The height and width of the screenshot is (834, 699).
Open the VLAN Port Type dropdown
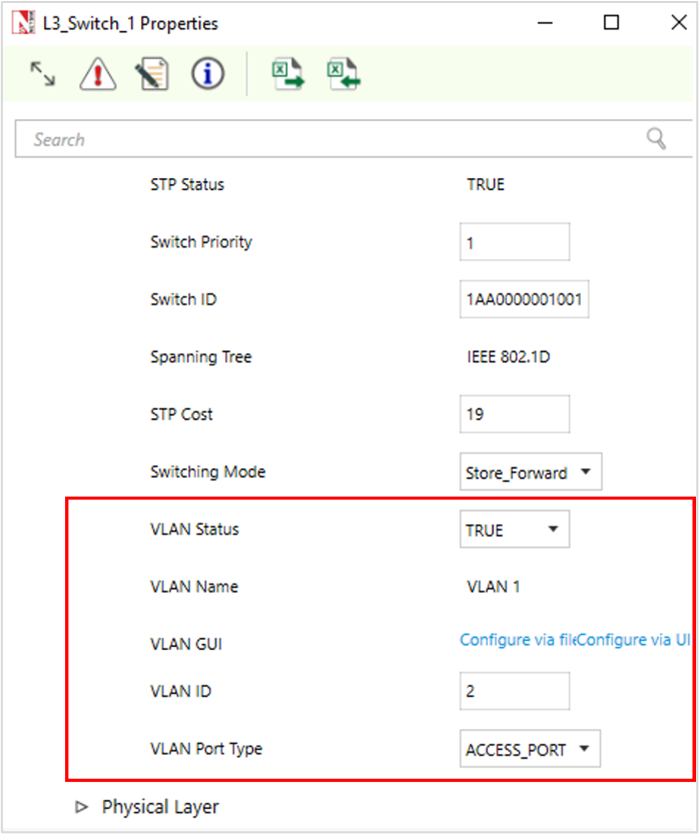(x=530, y=749)
